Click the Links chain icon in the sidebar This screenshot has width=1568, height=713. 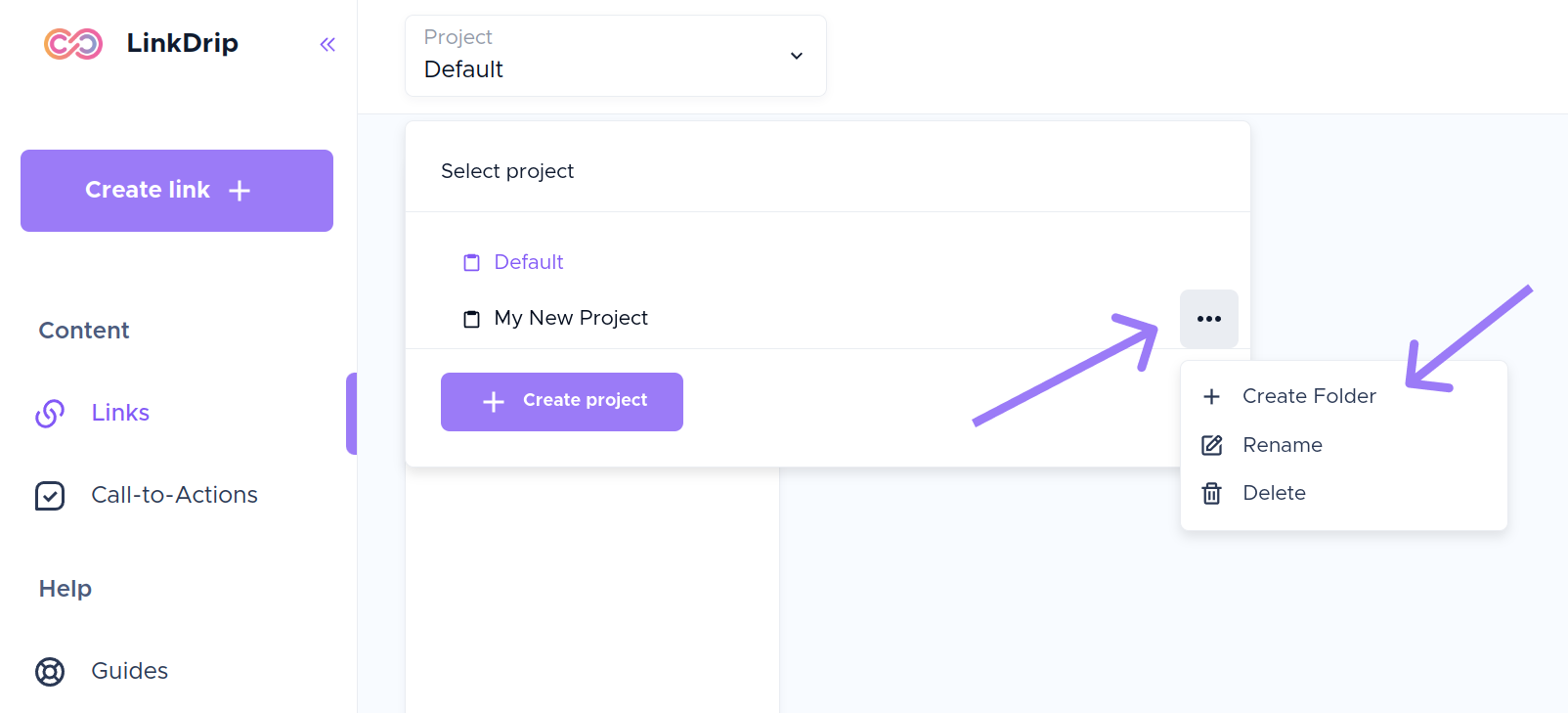pos(50,413)
